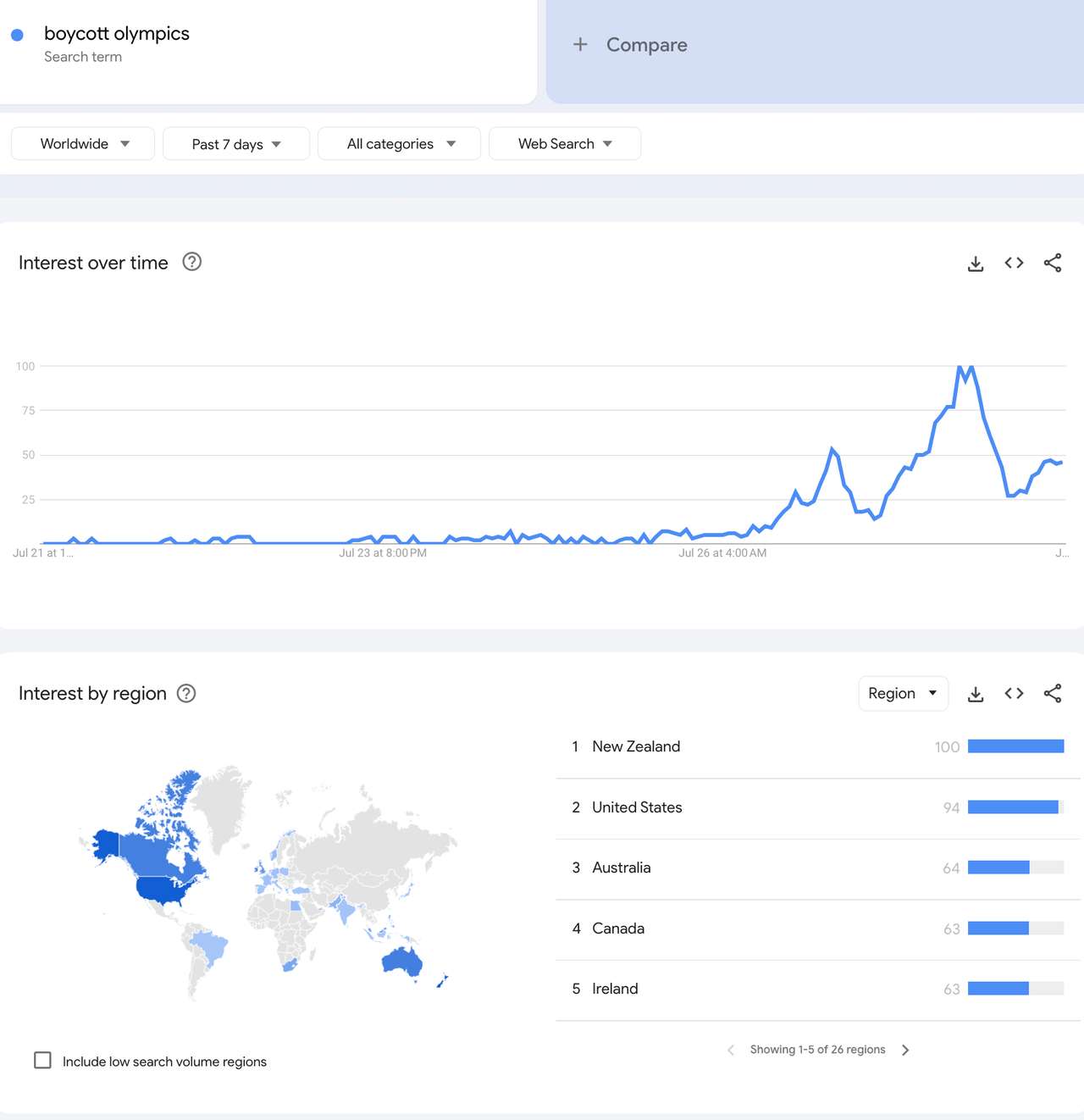Open the Past 7 days dropdown
Screen dimensions: 1084x1120
click(235, 144)
